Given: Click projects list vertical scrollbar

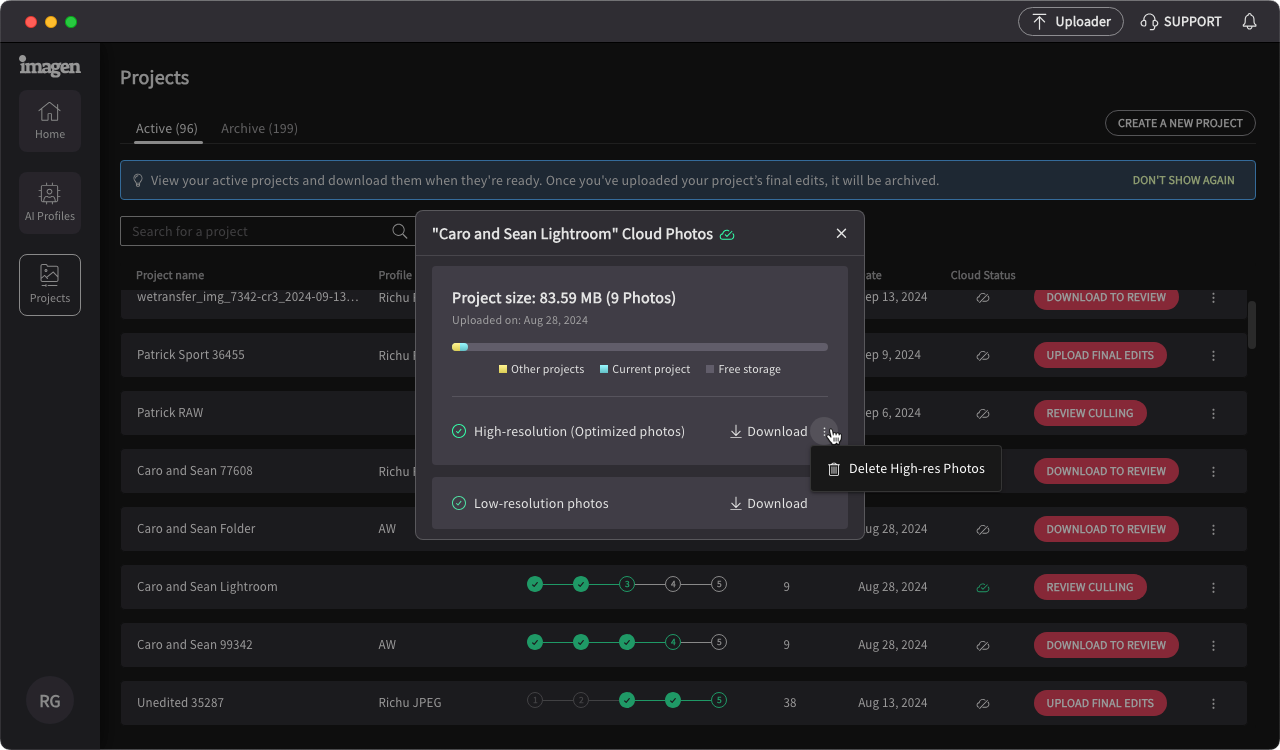Looking at the screenshot, I should tap(1252, 324).
